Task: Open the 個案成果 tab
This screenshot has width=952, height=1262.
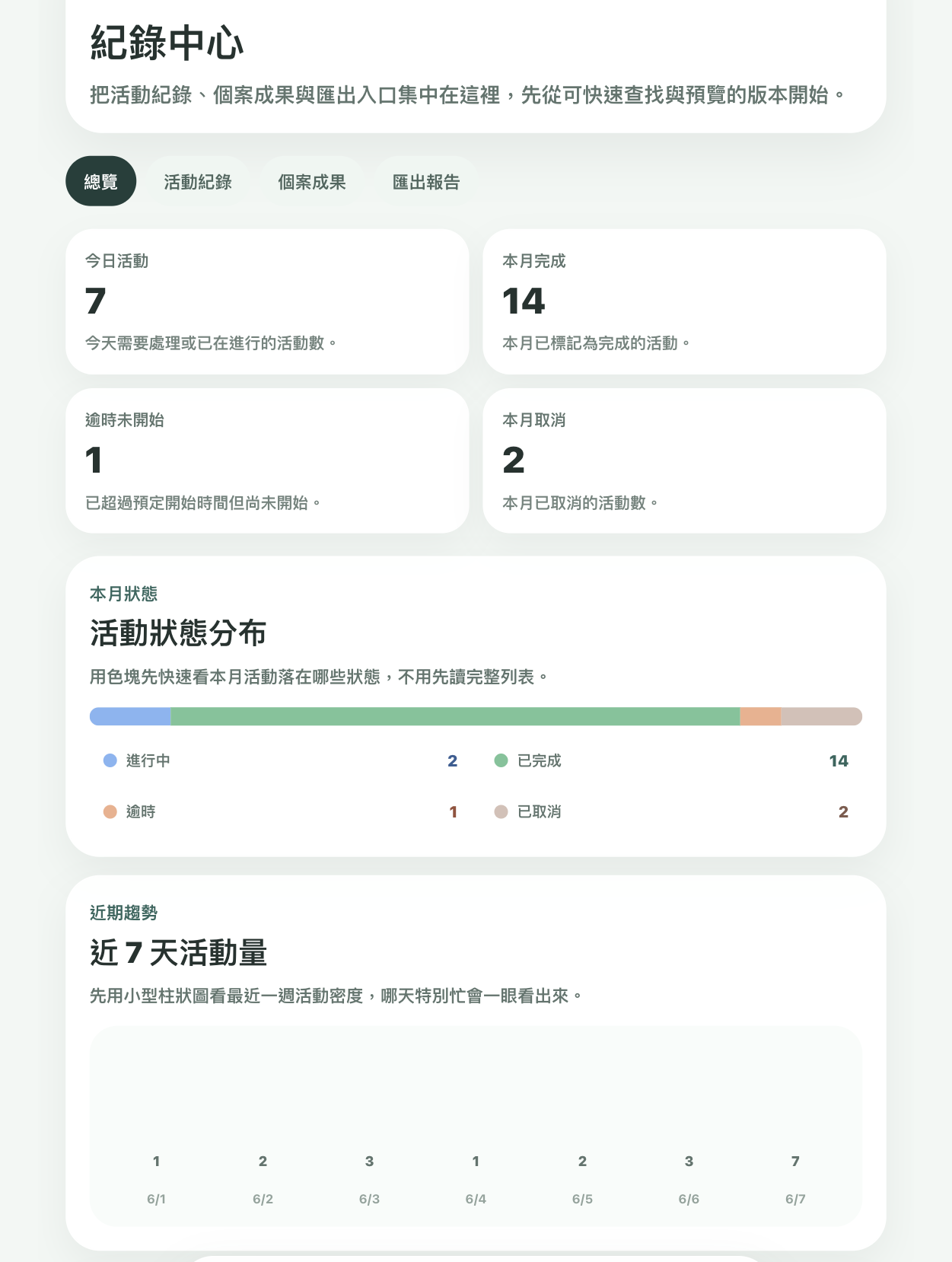Action: tap(312, 181)
